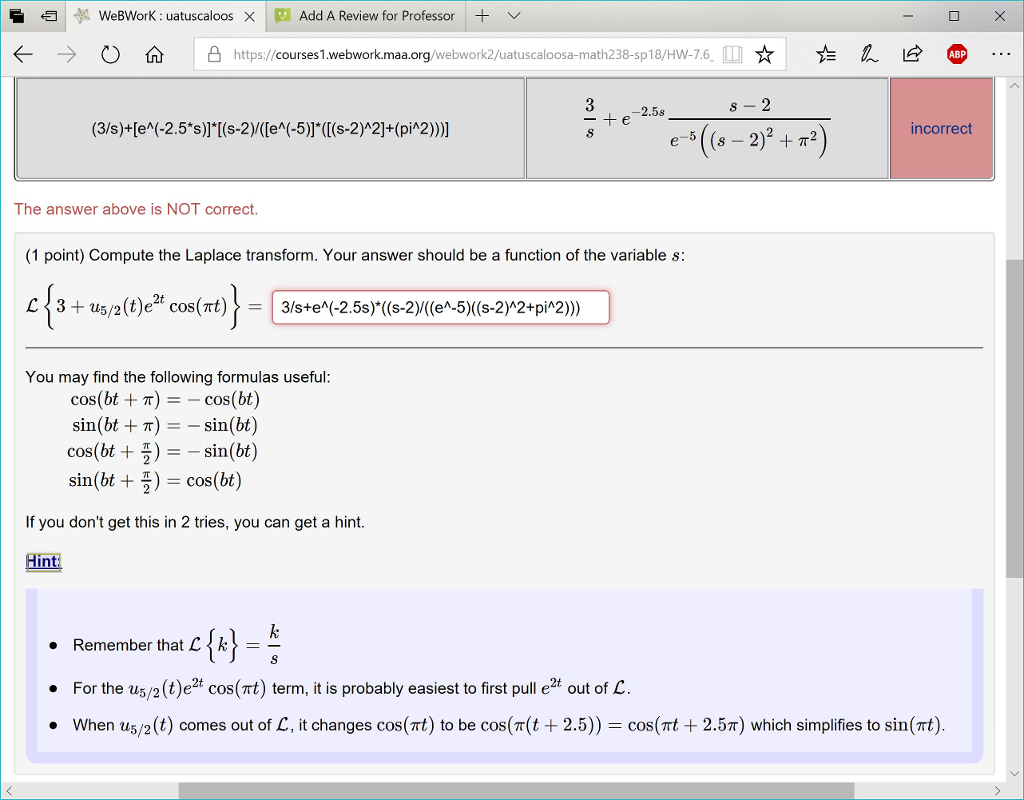The height and width of the screenshot is (800, 1024).
Task: Toggle reading view for the page
Action: point(734,54)
